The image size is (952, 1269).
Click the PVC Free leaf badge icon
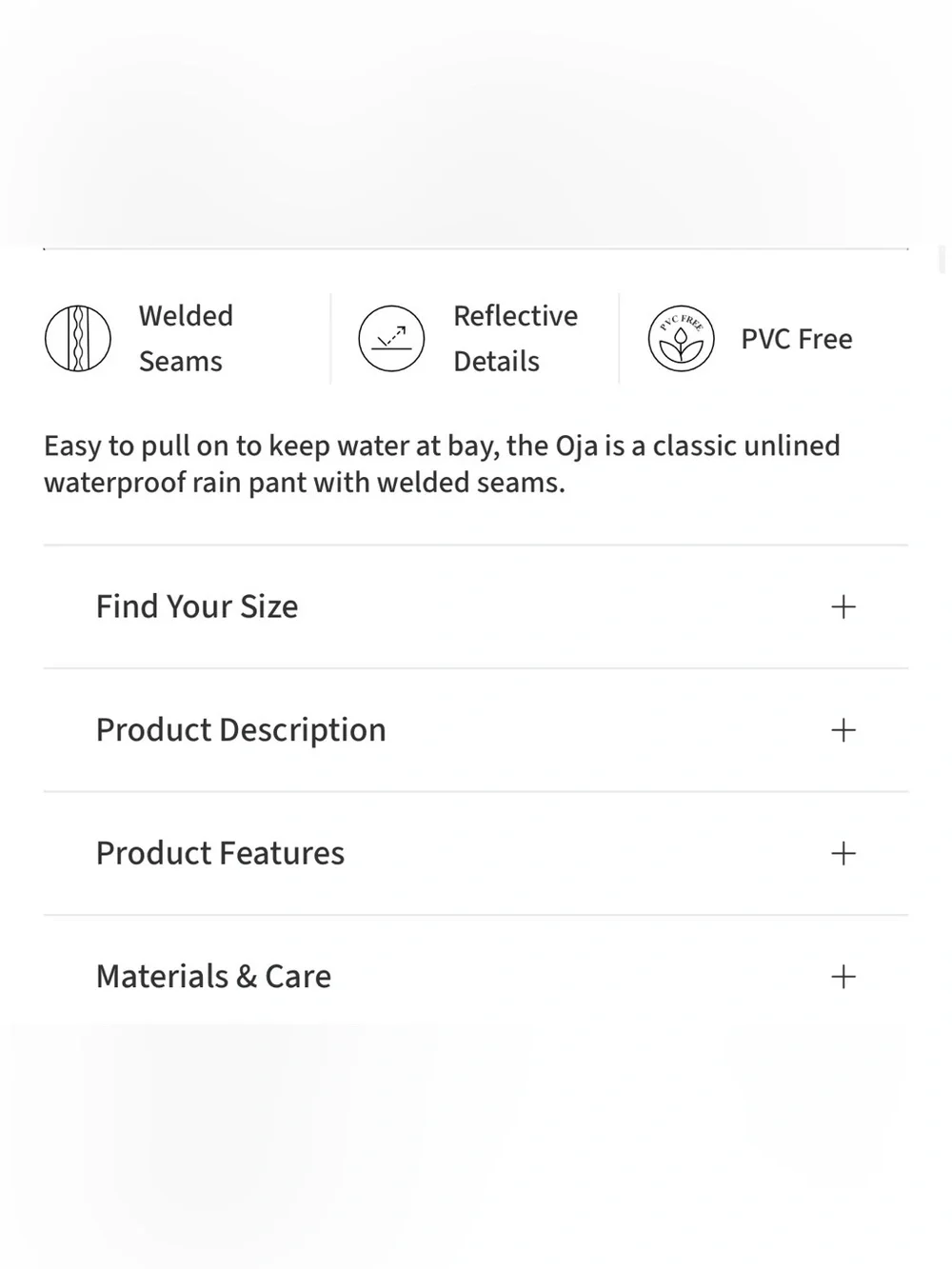click(x=681, y=338)
